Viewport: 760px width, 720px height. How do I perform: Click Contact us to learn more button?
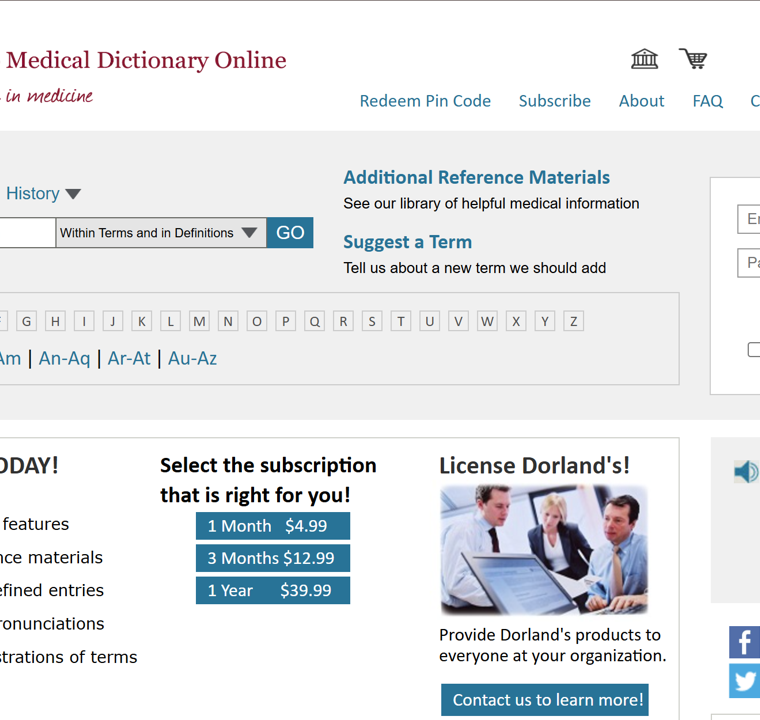coord(545,700)
